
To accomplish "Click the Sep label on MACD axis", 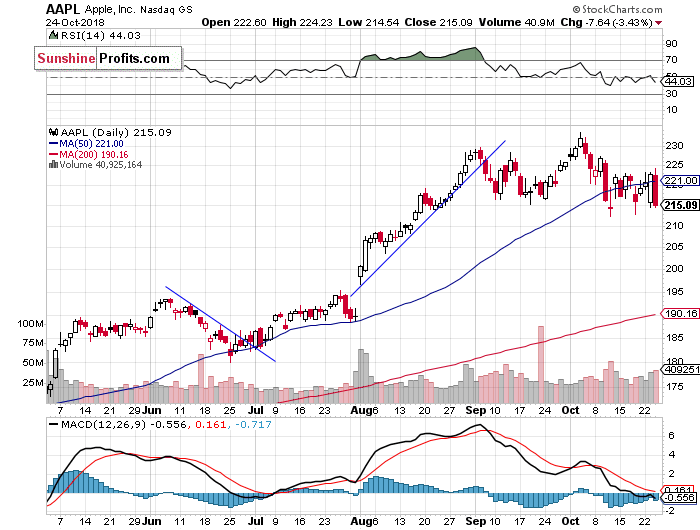I will 475,521.
